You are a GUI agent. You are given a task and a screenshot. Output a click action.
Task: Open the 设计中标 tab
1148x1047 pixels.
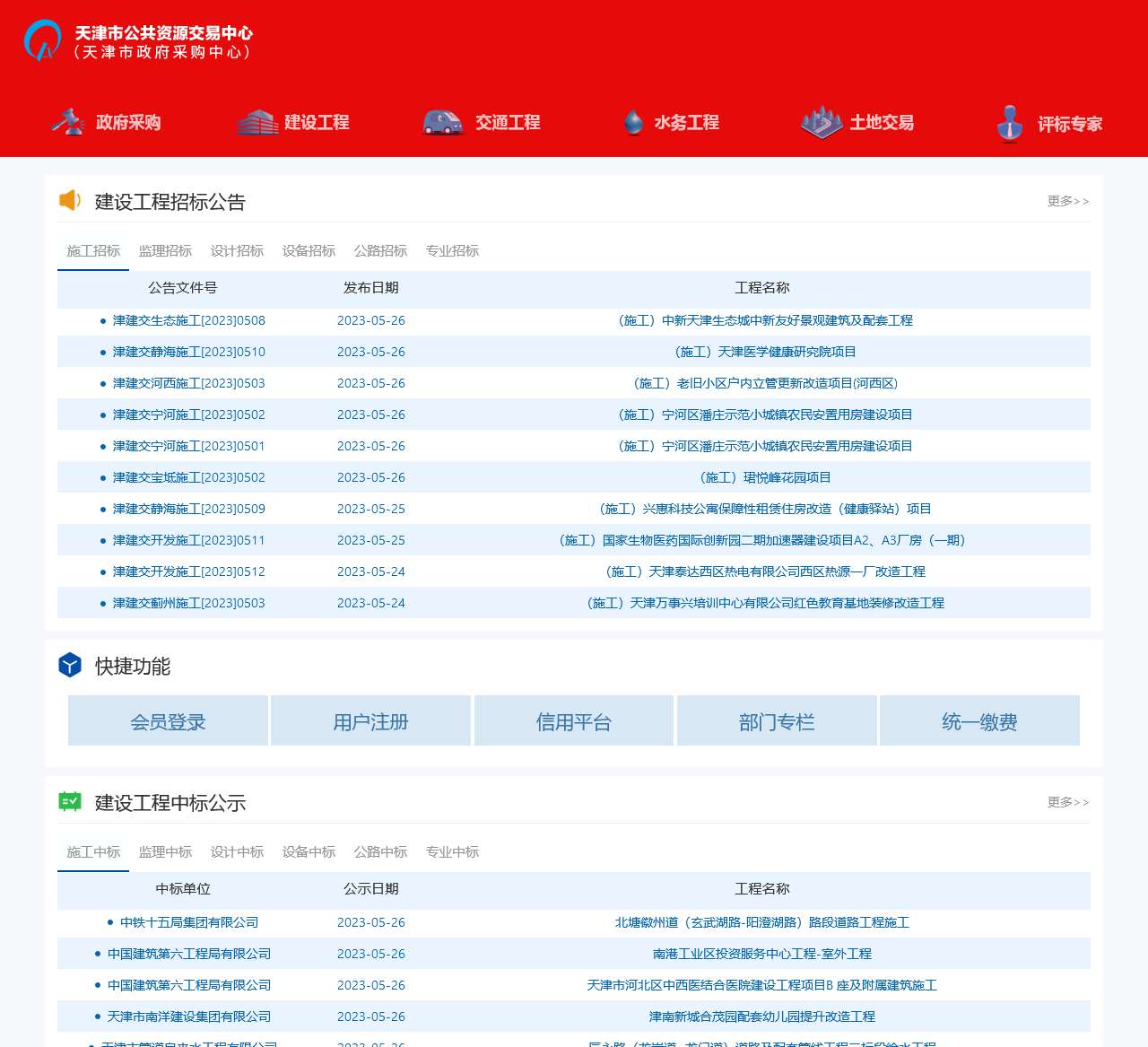tap(237, 852)
